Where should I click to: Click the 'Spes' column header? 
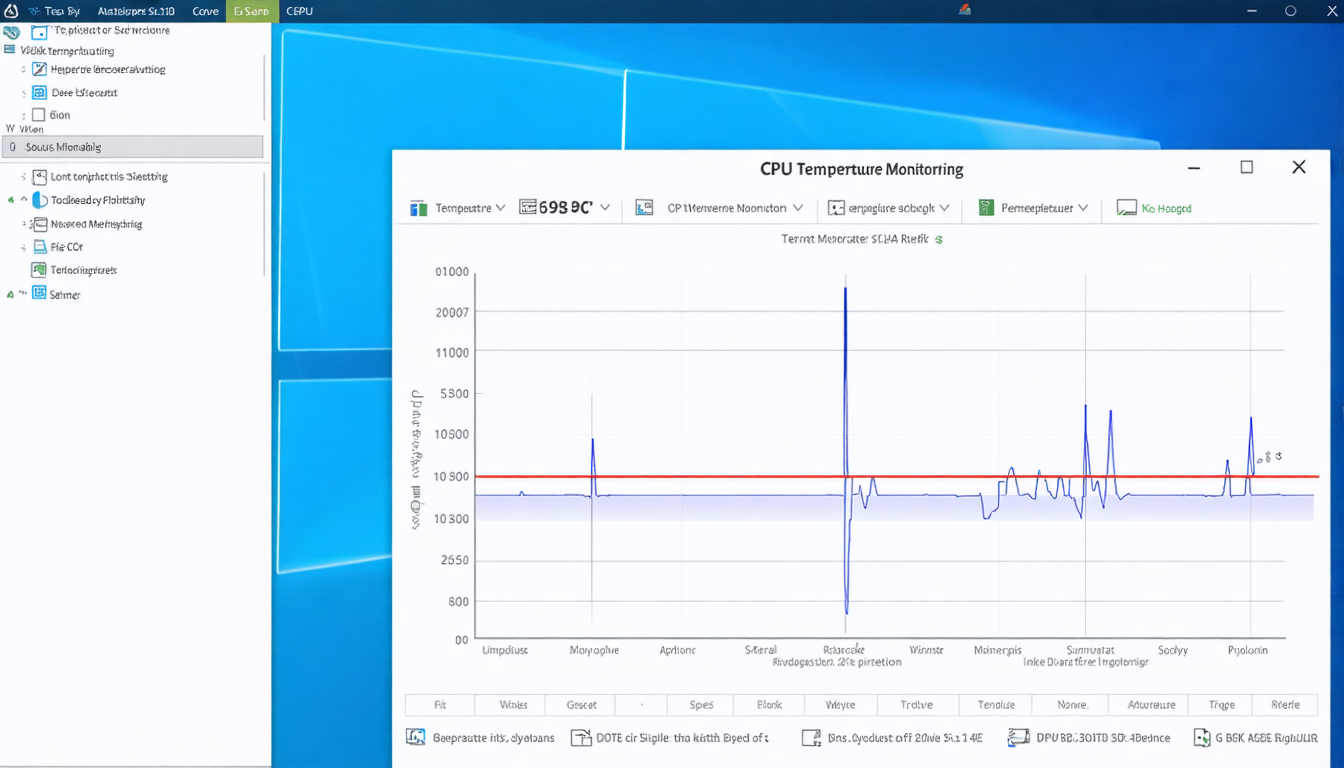[701, 704]
